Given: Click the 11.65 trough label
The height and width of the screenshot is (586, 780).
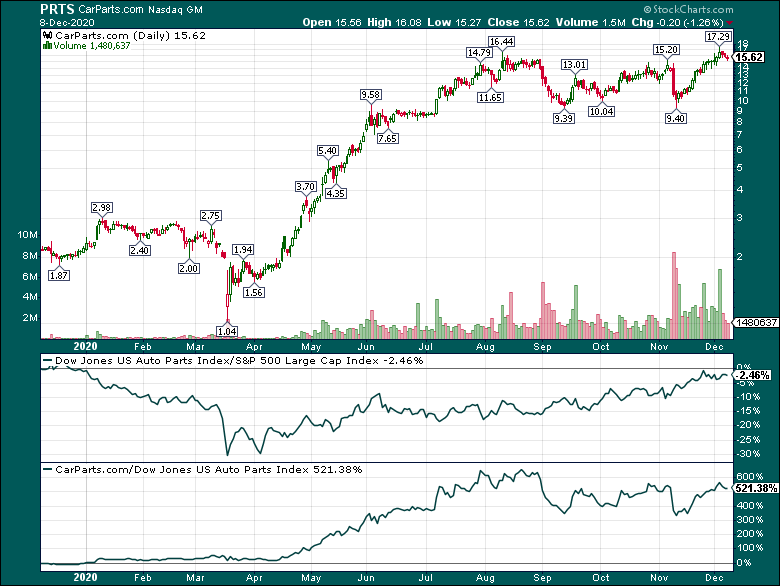Looking at the screenshot, I should pyautogui.click(x=490, y=98).
